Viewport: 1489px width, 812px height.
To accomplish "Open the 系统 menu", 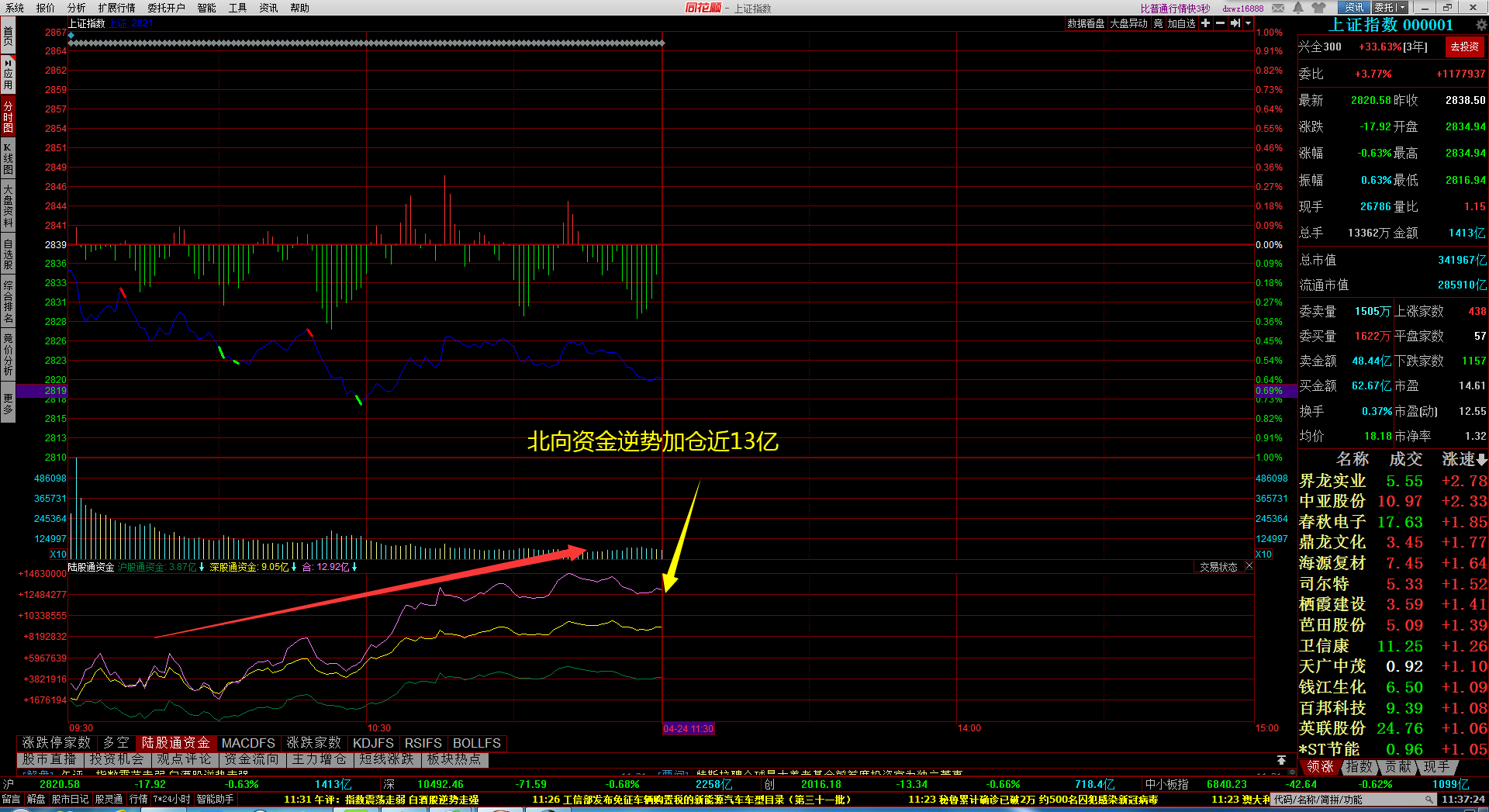I will (x=15, y=8).
